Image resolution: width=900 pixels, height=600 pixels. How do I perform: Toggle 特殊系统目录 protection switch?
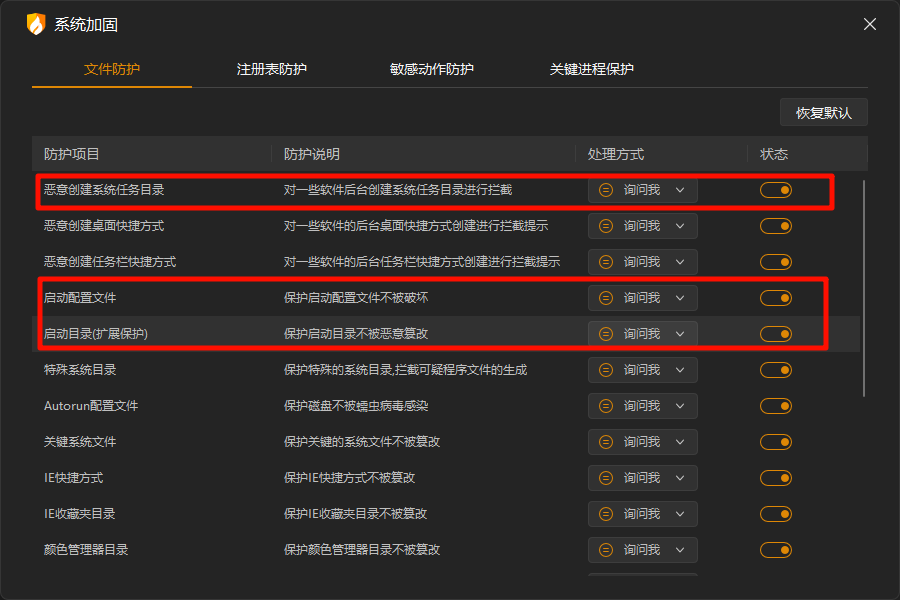[776, 370]
